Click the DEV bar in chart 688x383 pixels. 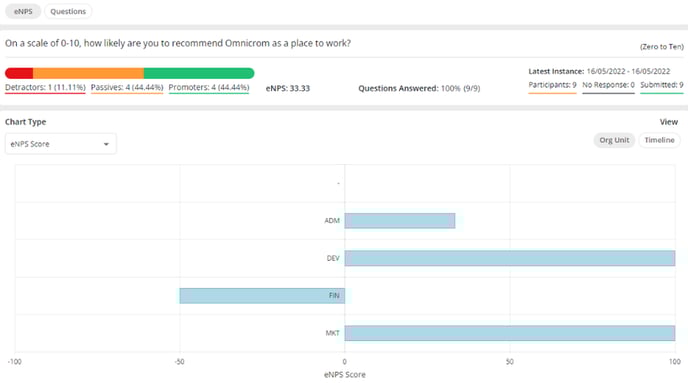(510, 258)
